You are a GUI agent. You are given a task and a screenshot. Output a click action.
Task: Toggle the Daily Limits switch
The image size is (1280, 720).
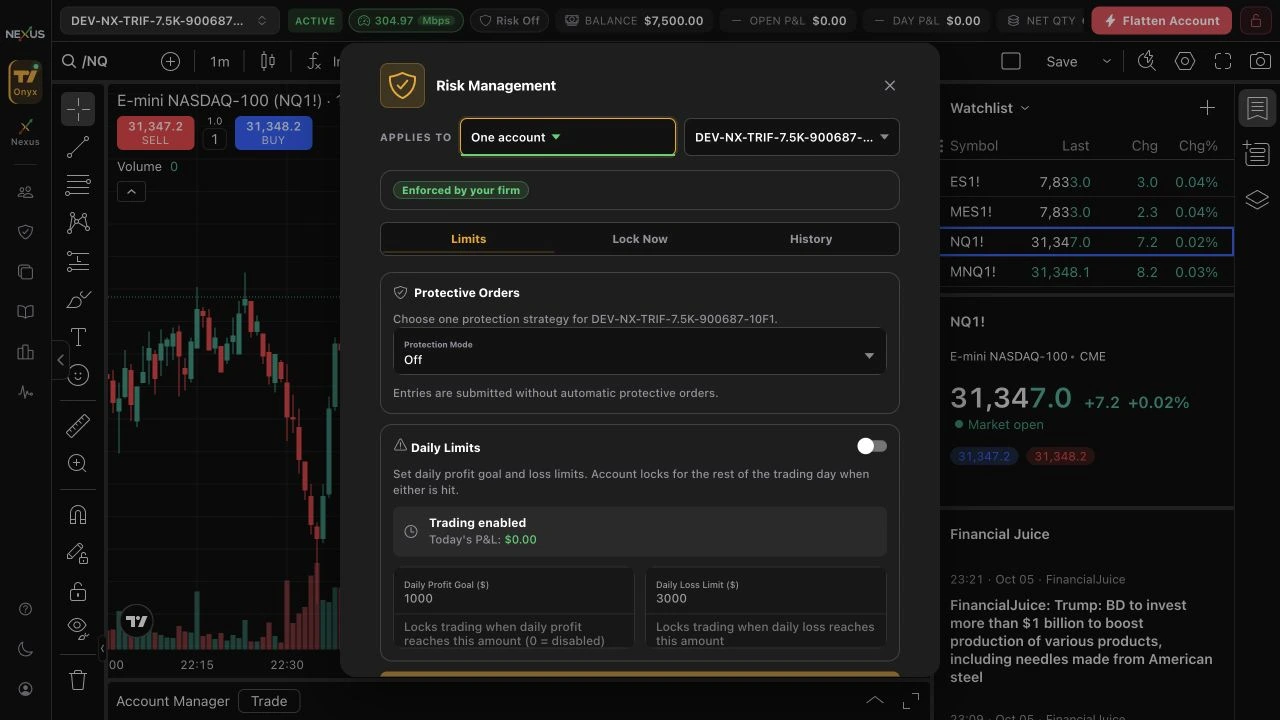[x=872, y=446]
